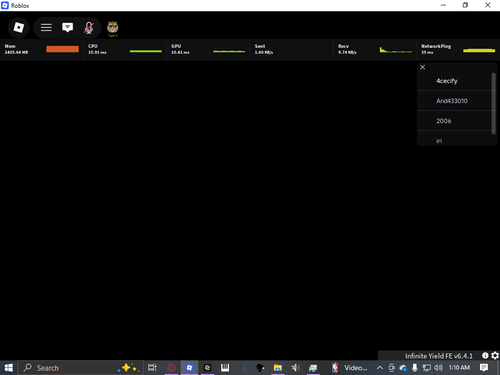Click the microphone tray icon

(415, 368)
